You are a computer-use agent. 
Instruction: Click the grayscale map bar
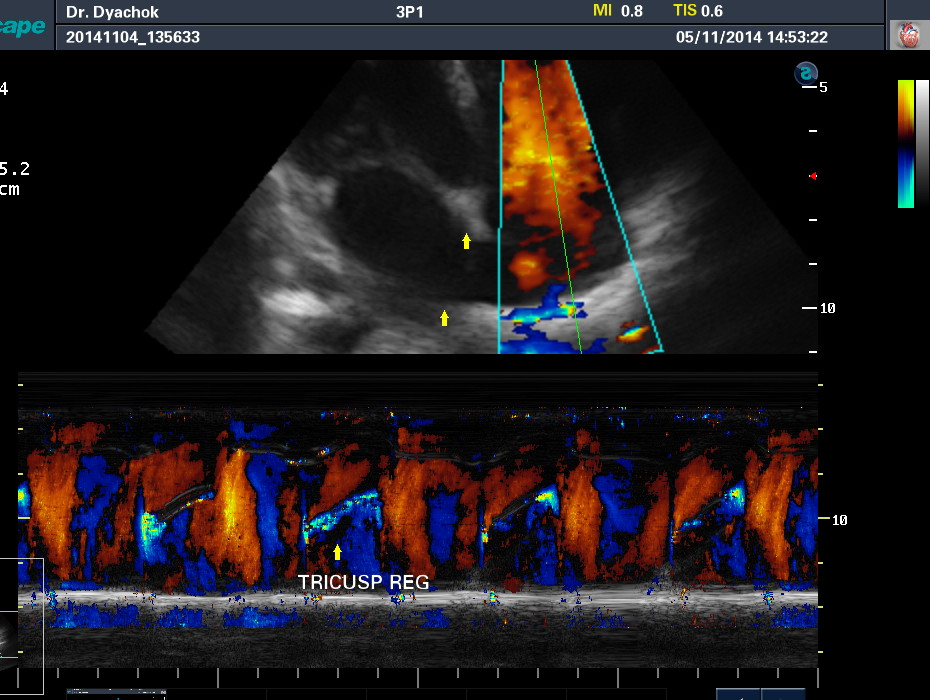pos(922,144)
